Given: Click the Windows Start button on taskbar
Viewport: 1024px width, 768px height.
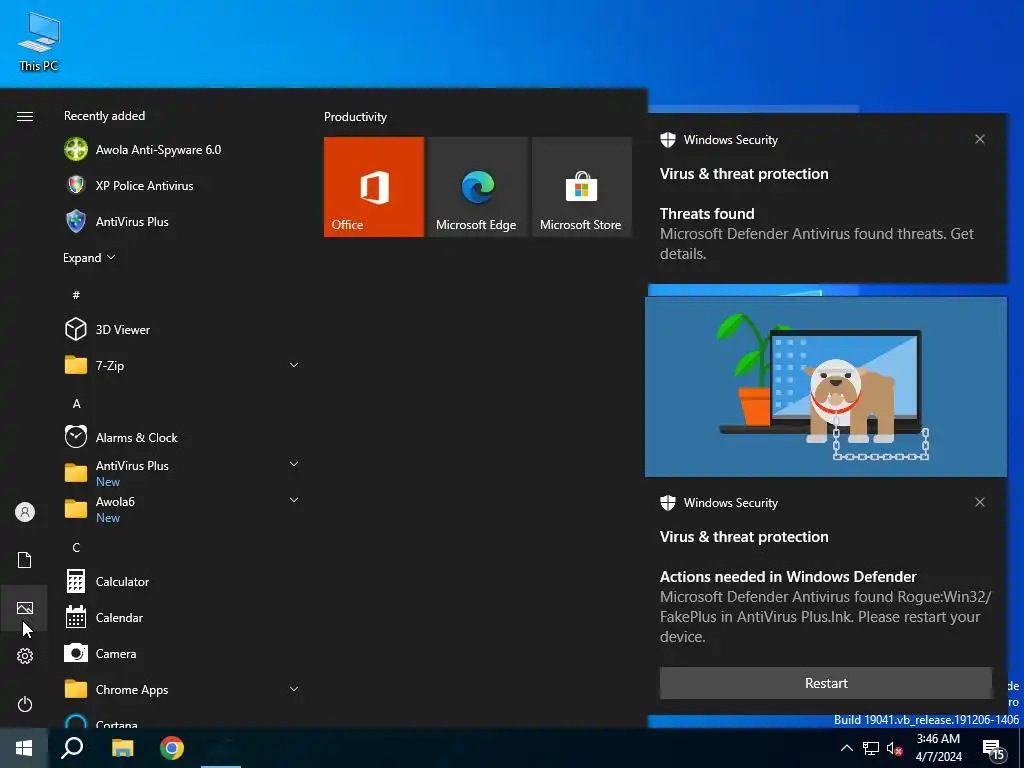Looking at the screenshot, I should pos(24,748).
